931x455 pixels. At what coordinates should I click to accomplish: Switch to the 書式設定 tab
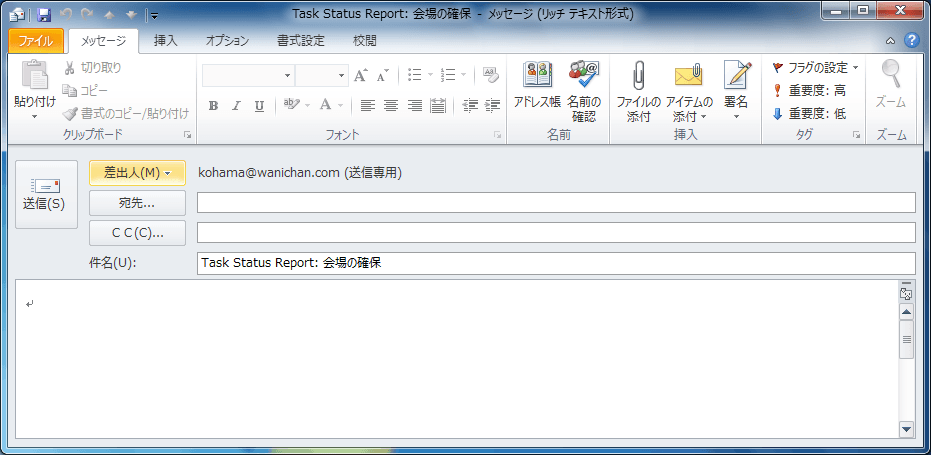(x=301, y=41)
